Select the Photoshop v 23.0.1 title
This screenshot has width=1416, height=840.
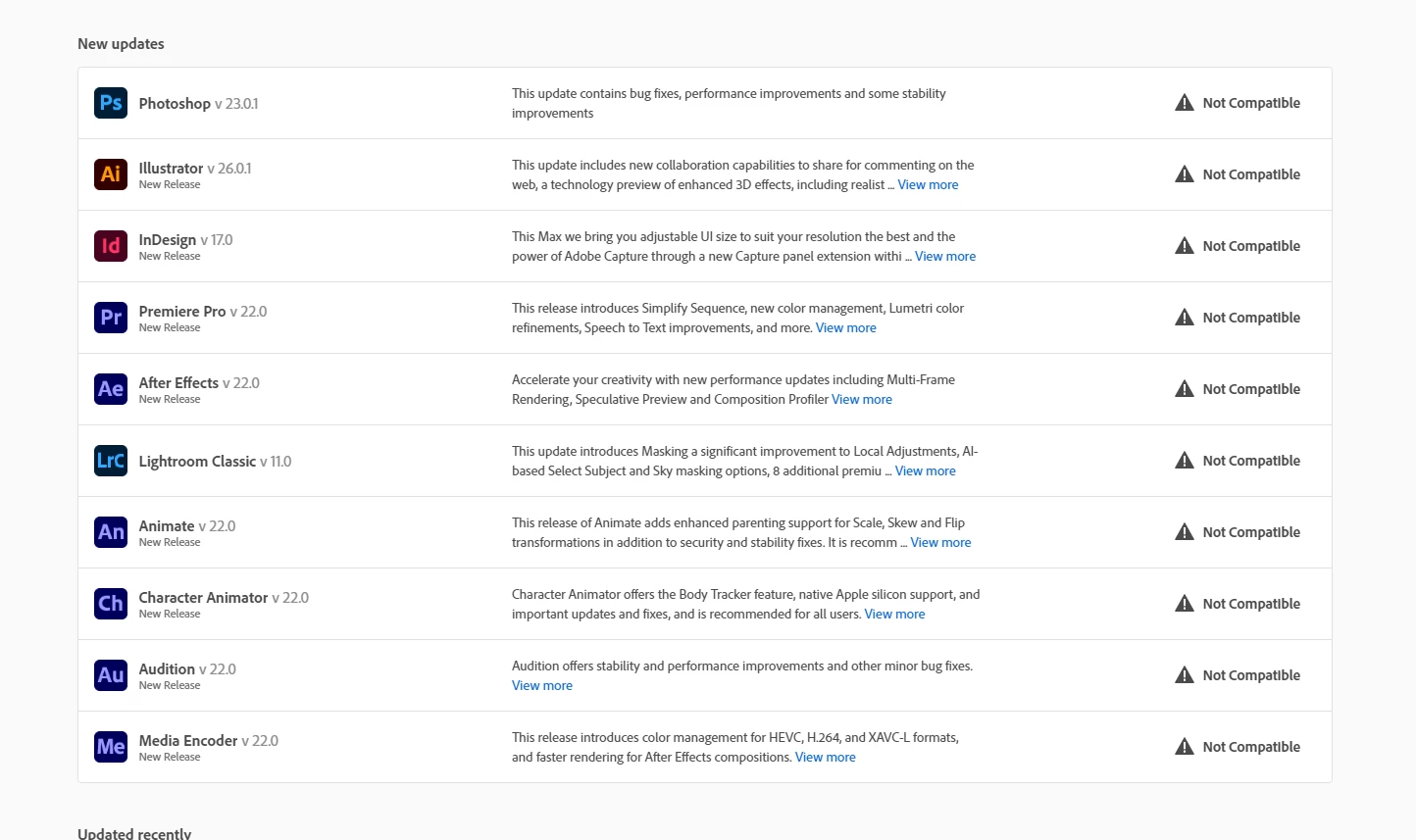[x=199, y=103]
